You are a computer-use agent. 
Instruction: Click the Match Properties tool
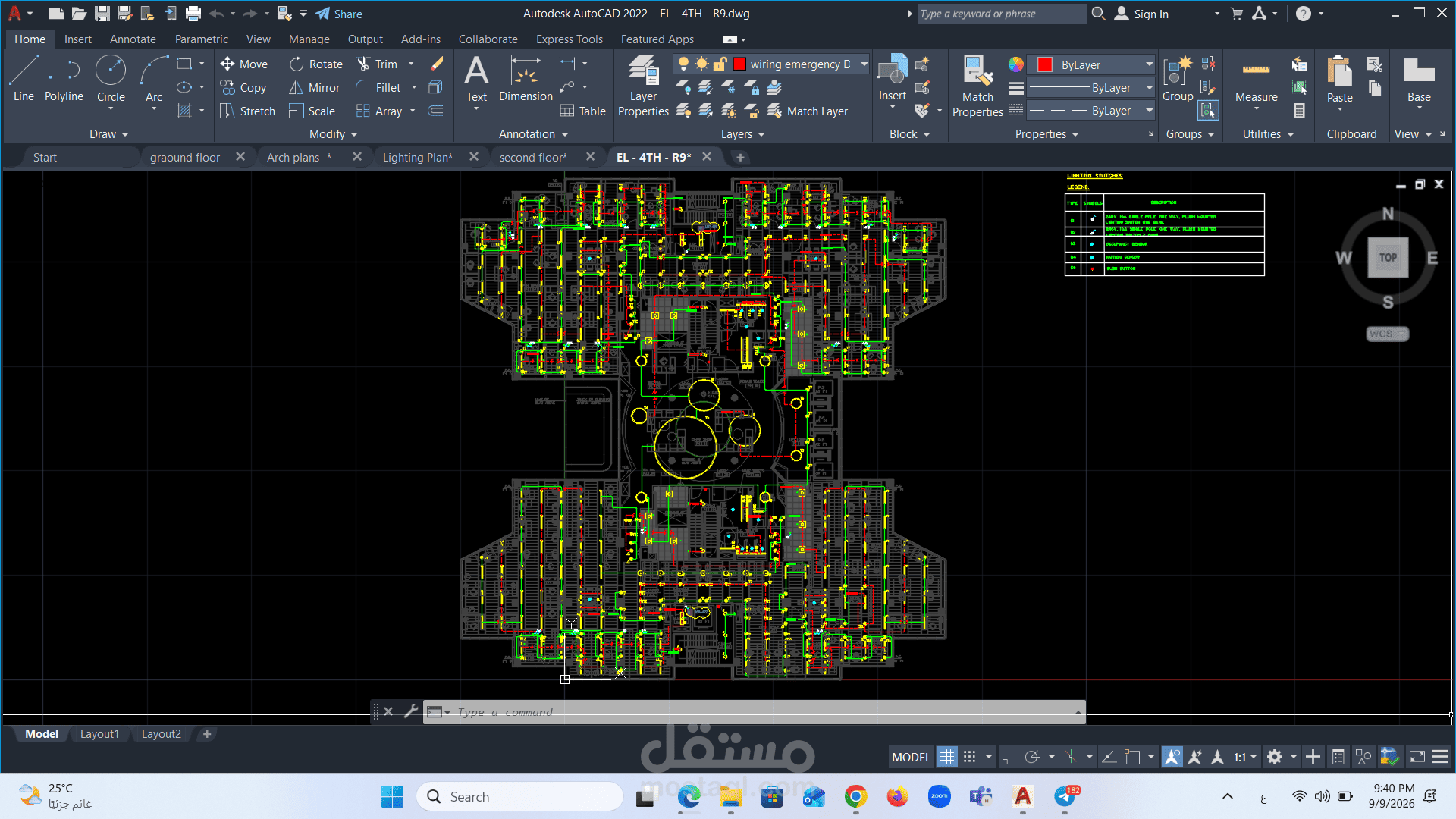[x=977, y=86]
